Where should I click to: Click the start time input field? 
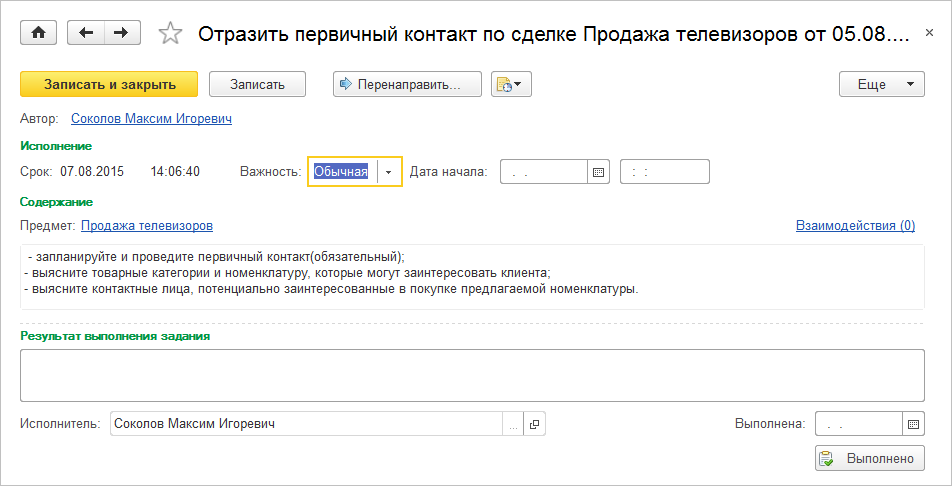tap(664, 172)
